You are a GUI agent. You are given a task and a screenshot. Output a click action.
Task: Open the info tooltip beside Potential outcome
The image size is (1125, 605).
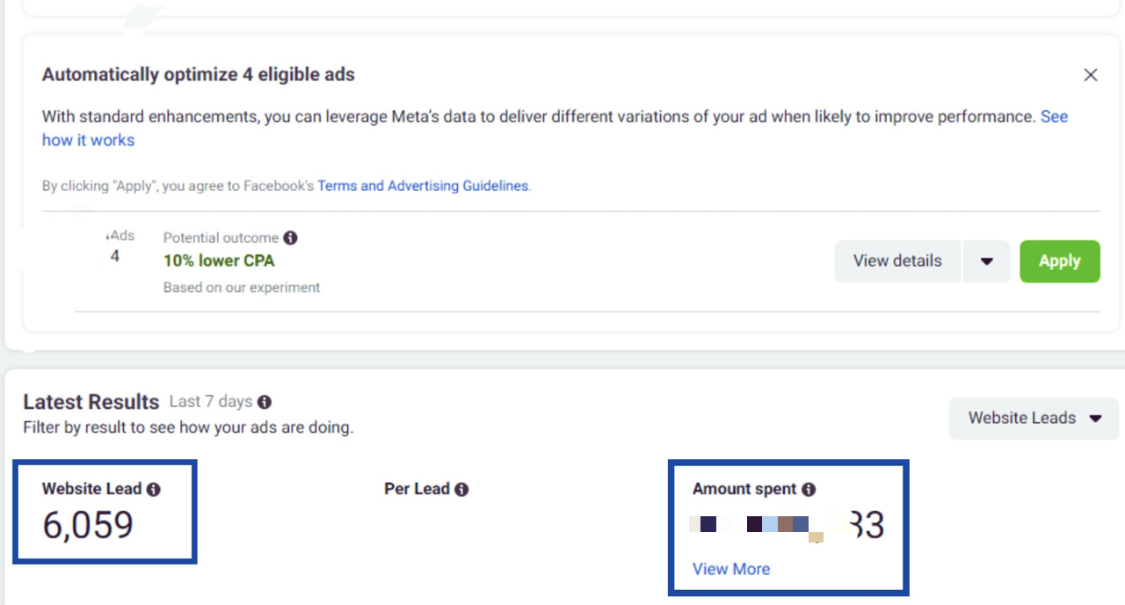point(290,238)
